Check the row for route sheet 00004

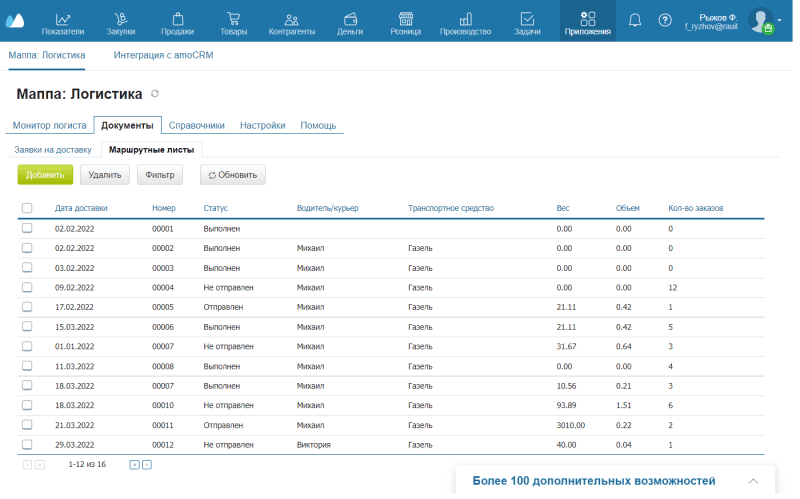click(27, 287)
